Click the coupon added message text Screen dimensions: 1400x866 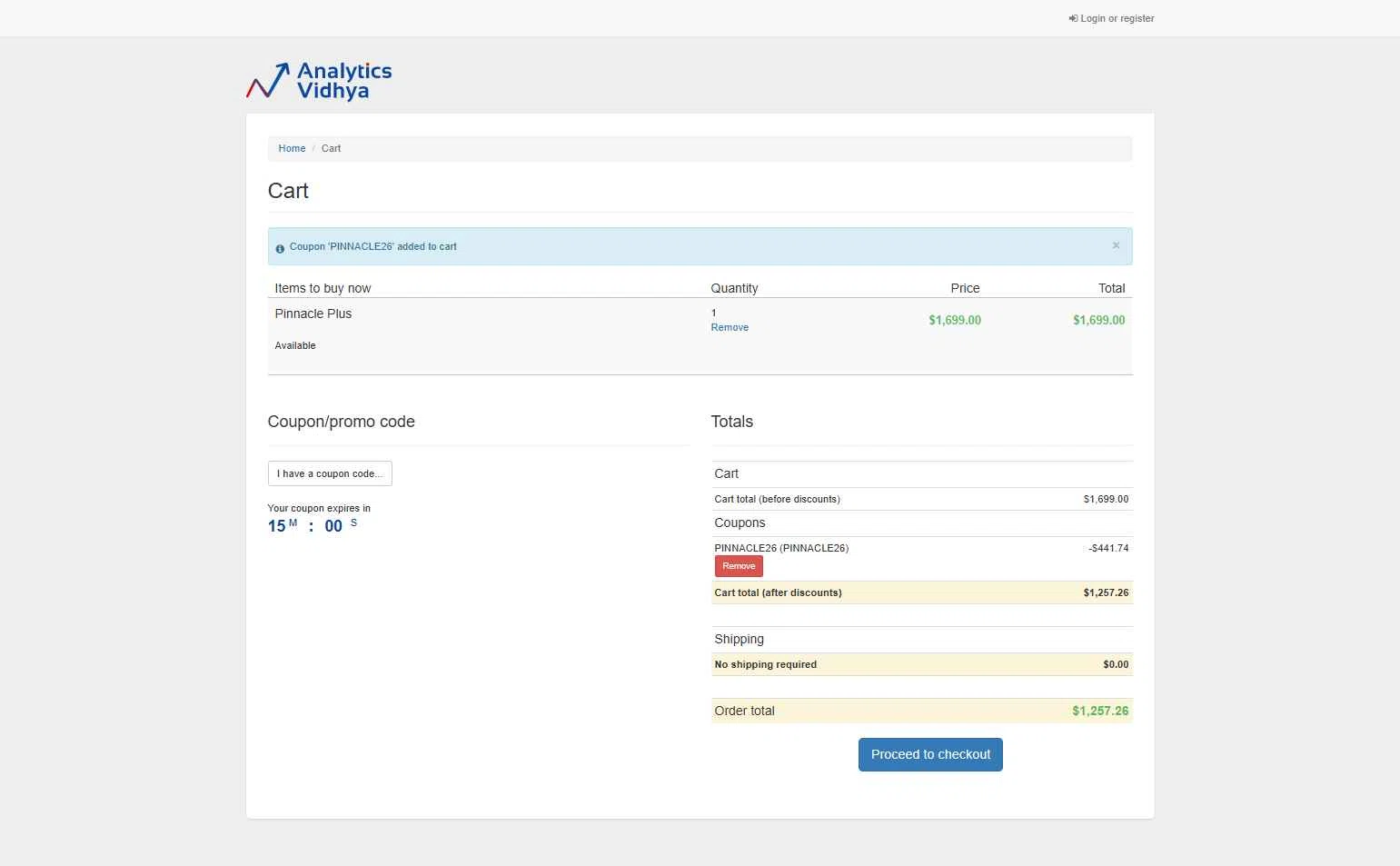pos(373,246)
